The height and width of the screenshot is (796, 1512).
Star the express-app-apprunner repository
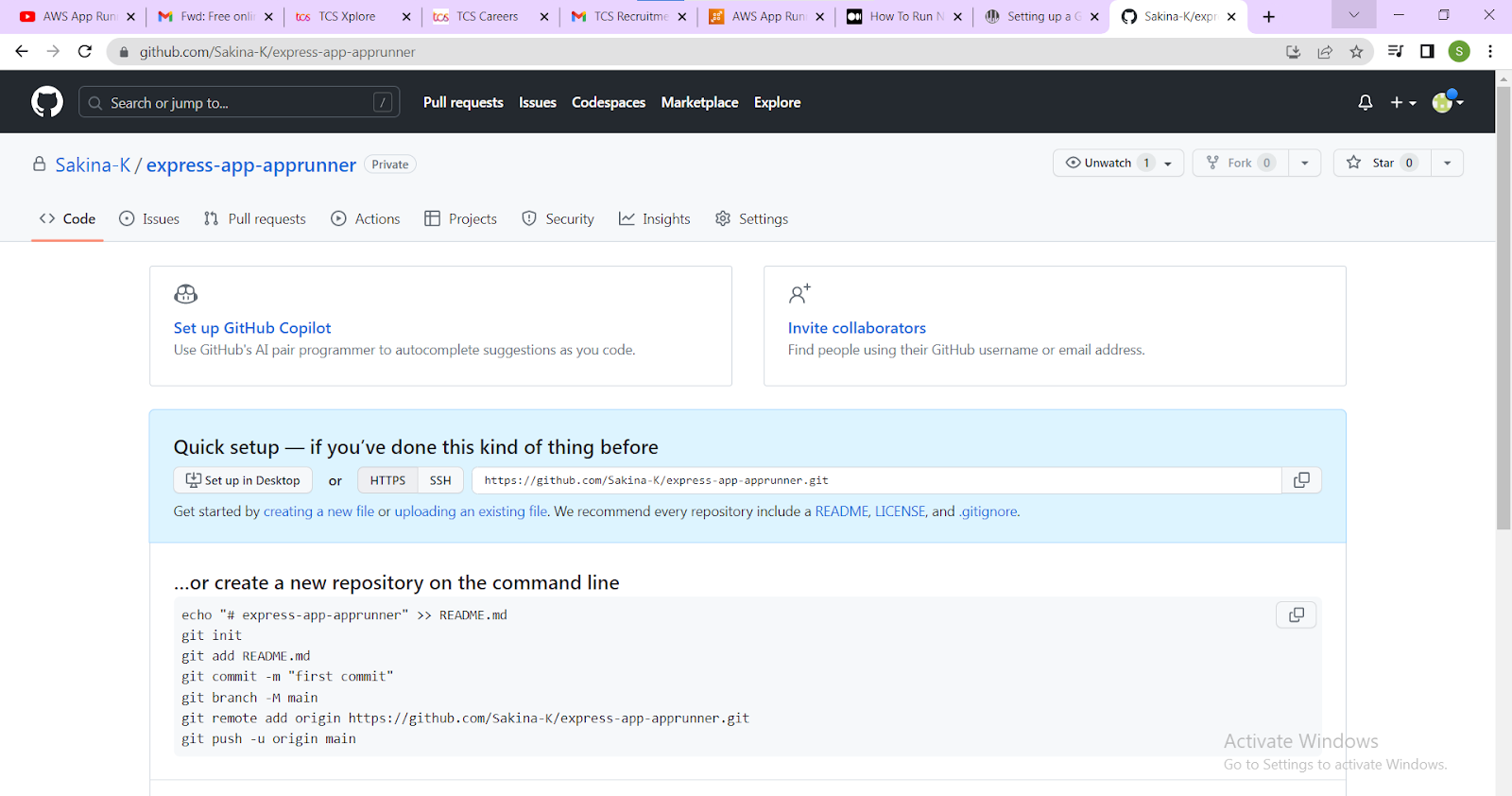pos(1383,163)
